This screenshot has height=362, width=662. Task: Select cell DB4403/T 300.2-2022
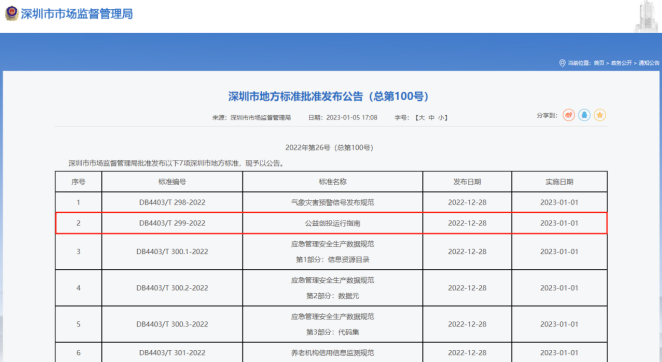coord(172,288)
